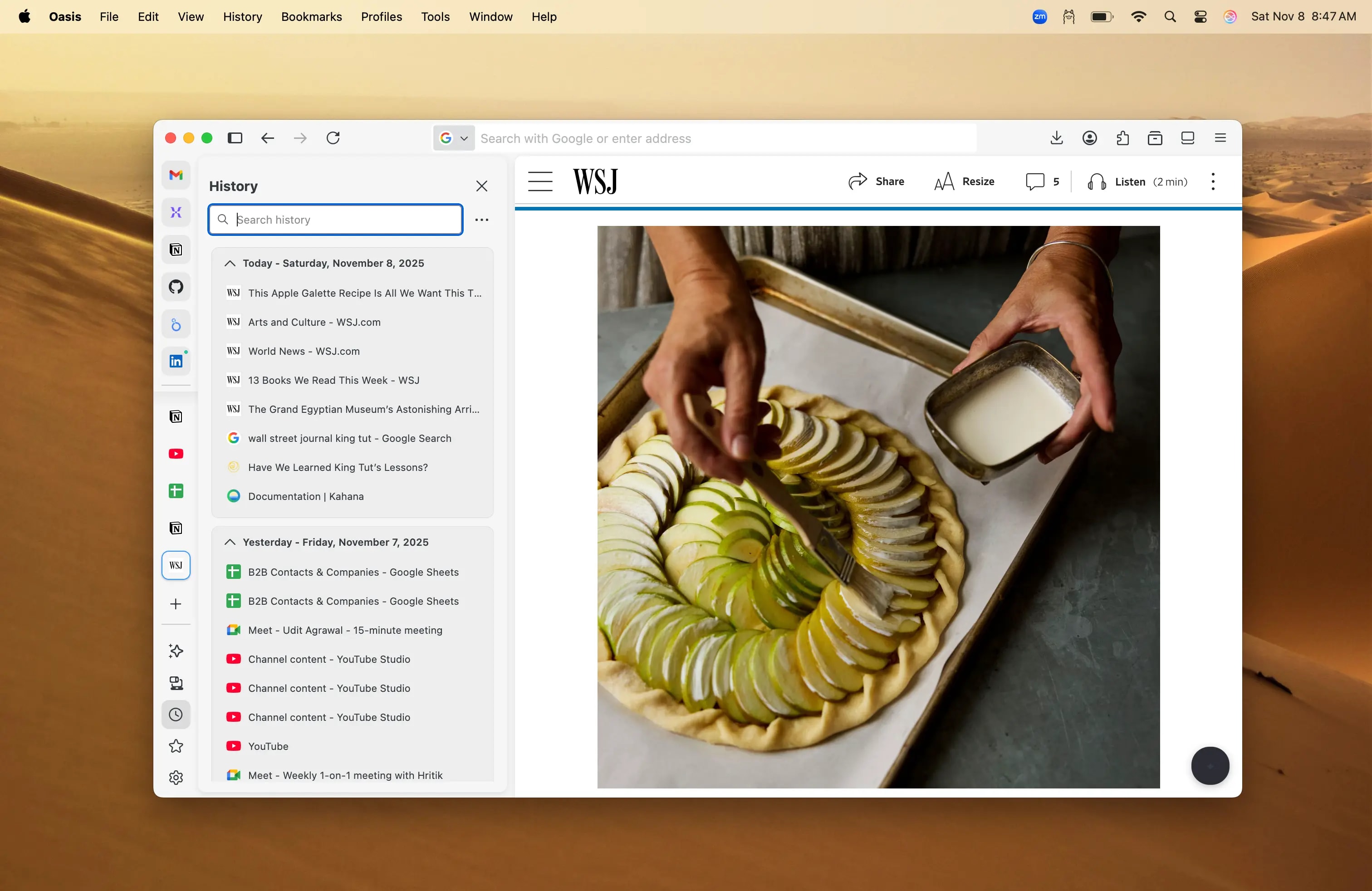This screenshot has width=1372, height=891.
Task: Open the Google search engine dropdown
Action: (454, 138)
